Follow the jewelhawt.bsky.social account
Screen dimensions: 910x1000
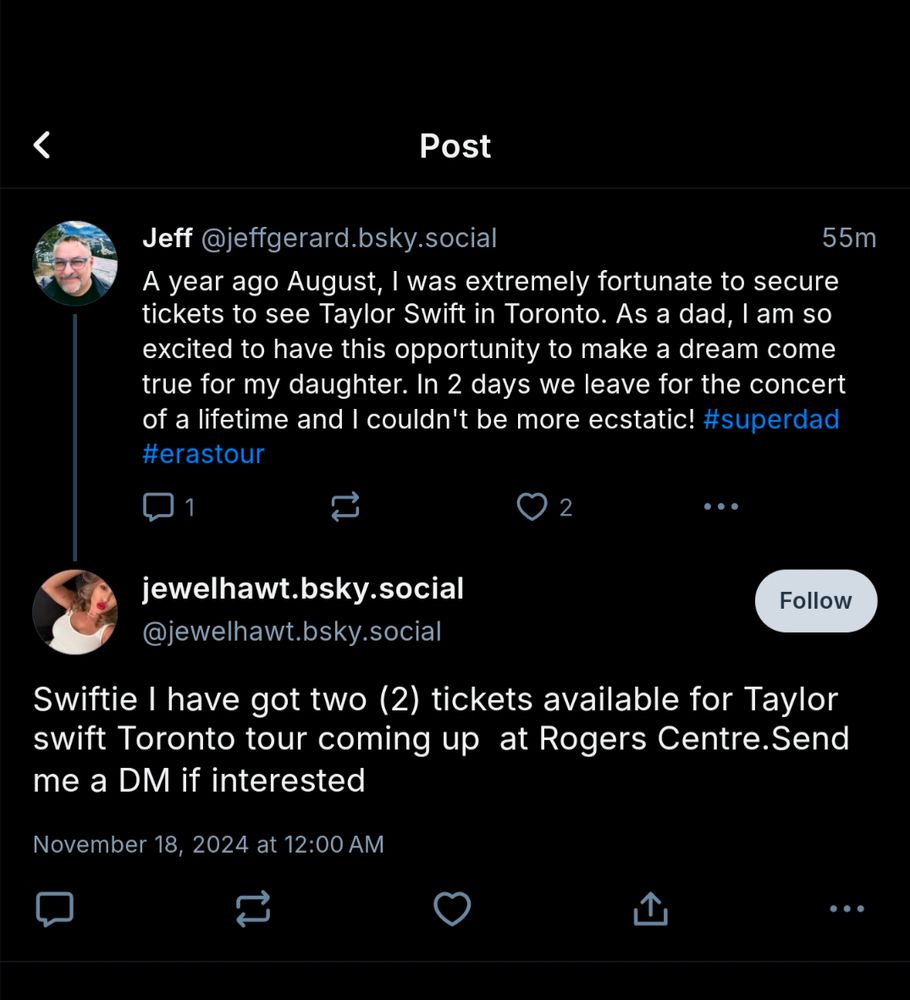[x=815, y=601]
